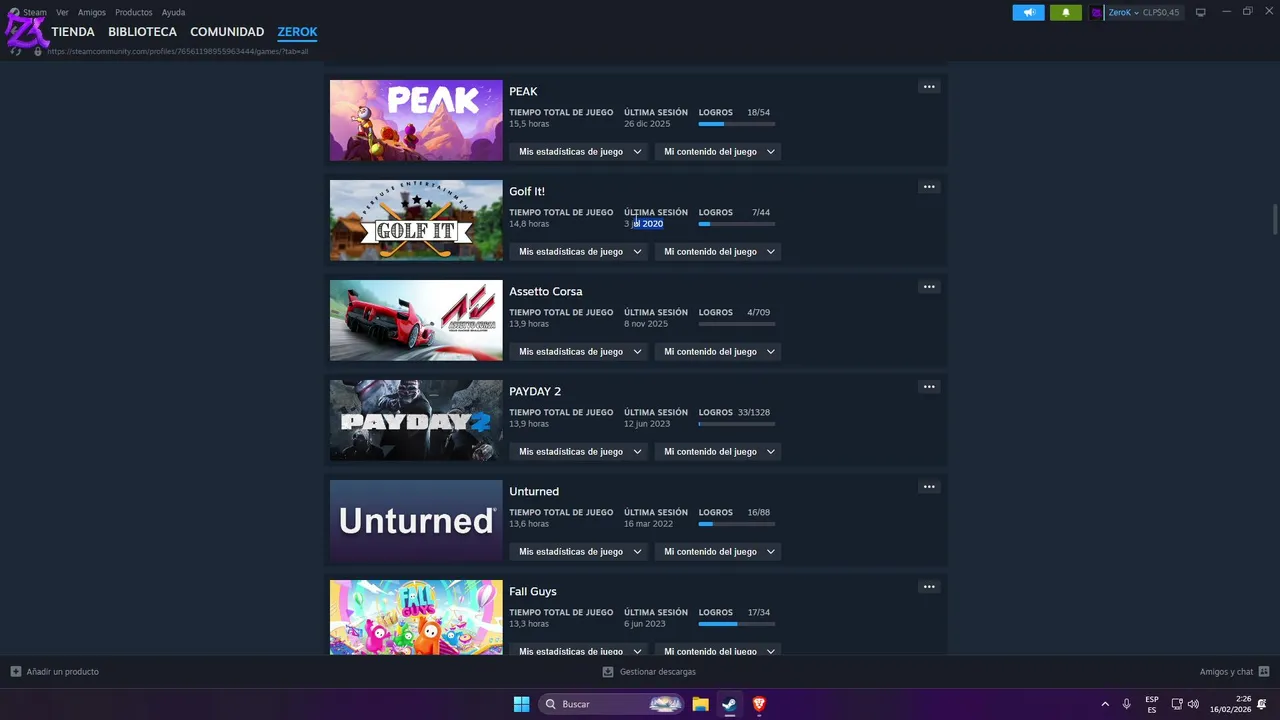Expand PAYDAY 2 content dropdown
This screenshot has height=720, width=1280.
point(718,452)
